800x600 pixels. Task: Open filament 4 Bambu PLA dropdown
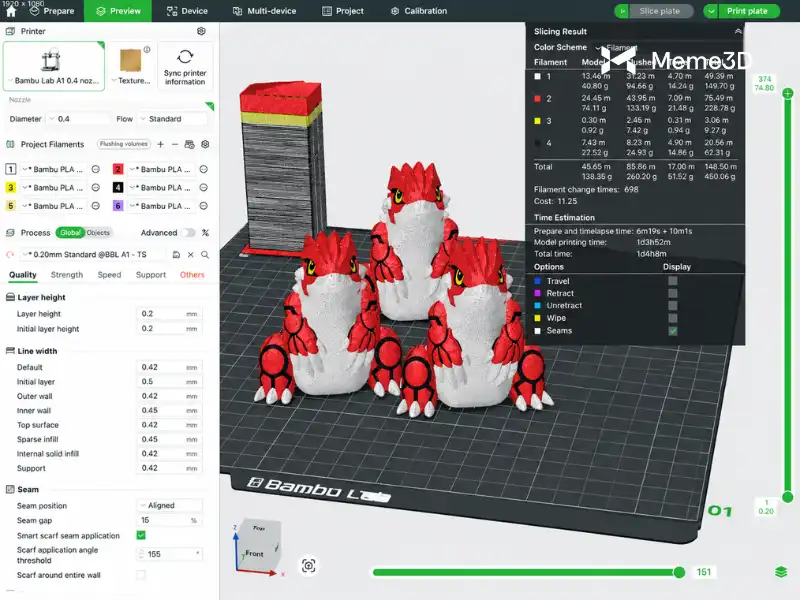click(161, 188)
